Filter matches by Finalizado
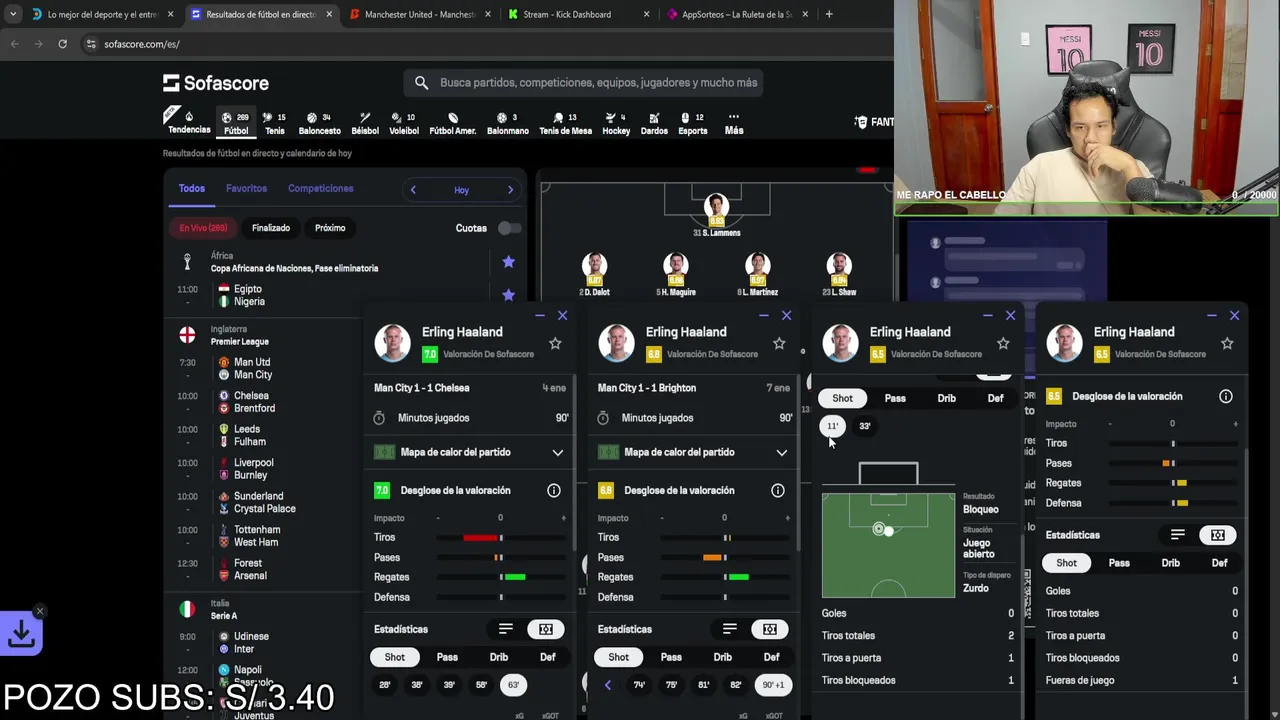Screen dimensions: 1280x720 [x=271, y=228]
